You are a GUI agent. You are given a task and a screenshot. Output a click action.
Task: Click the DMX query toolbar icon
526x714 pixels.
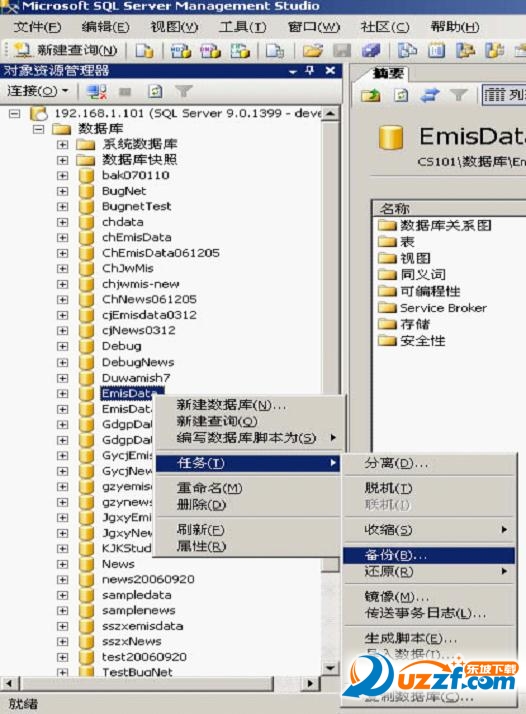[210, 51]
